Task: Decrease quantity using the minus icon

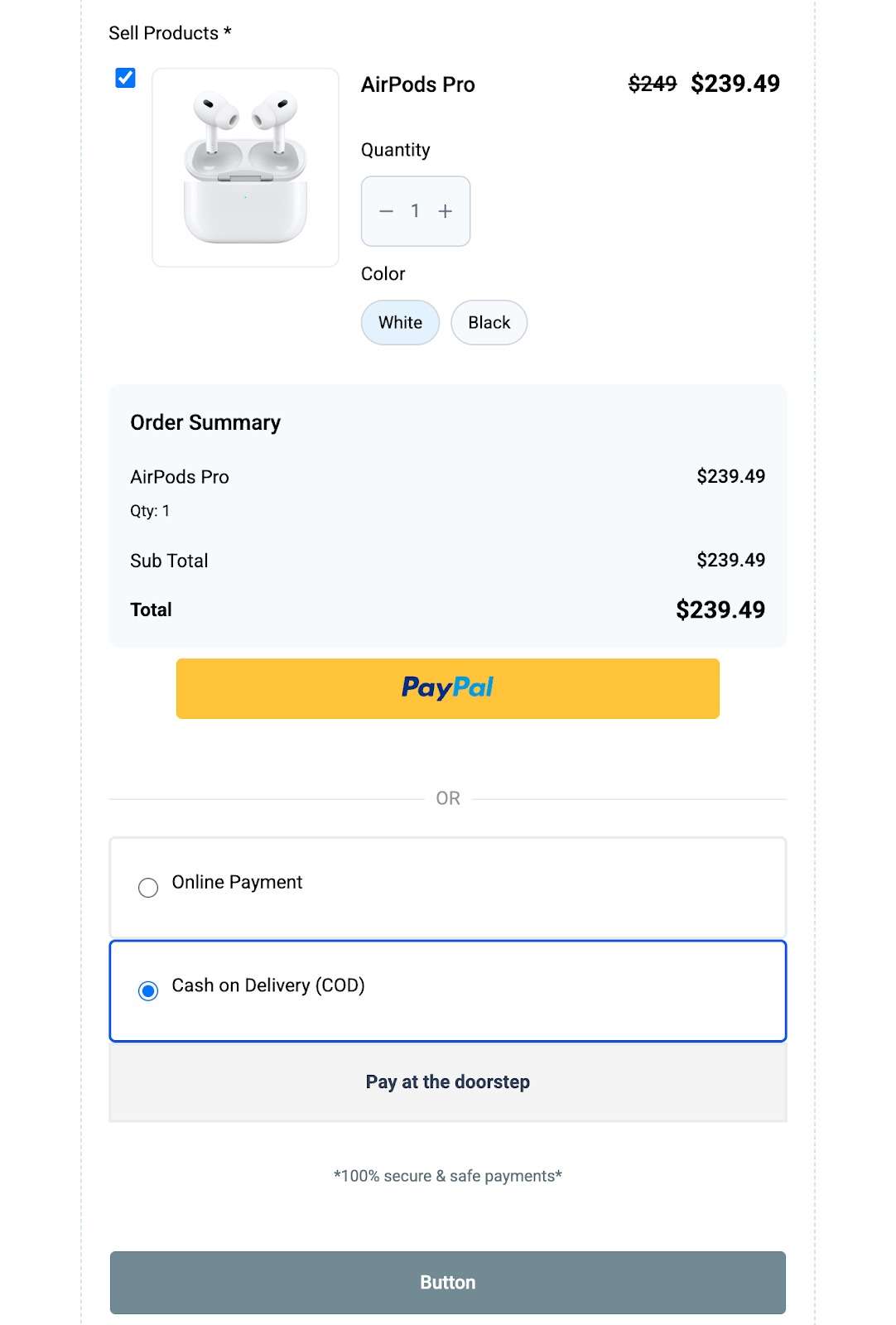Action: (386, 211)
